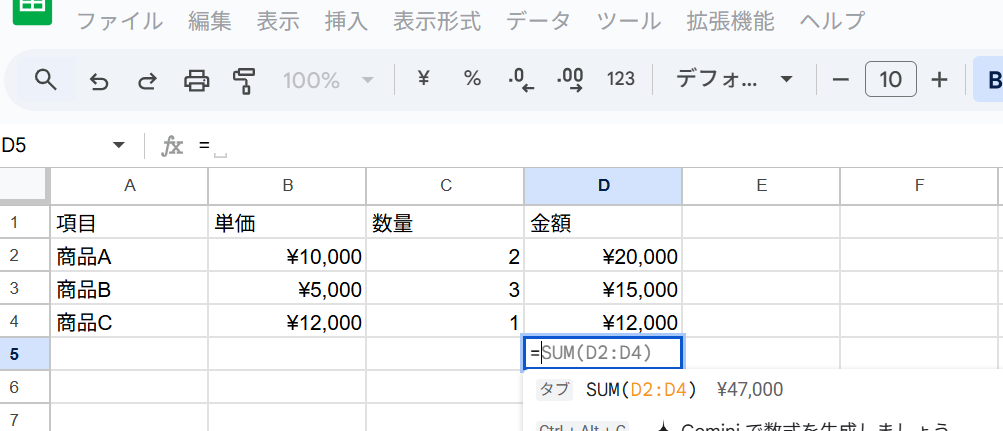This screenshot has height=431, width=1003.
Task: Open the D5 name box dropdown
Action: click(119, 146)
